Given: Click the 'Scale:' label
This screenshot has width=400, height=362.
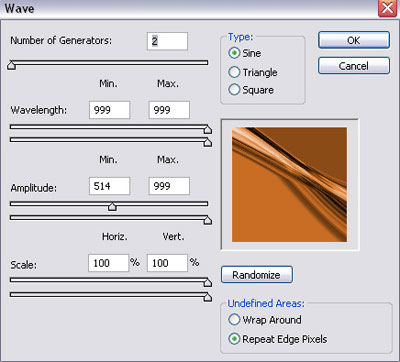Looking at the screenshot, I should click(x=24, y=265).
